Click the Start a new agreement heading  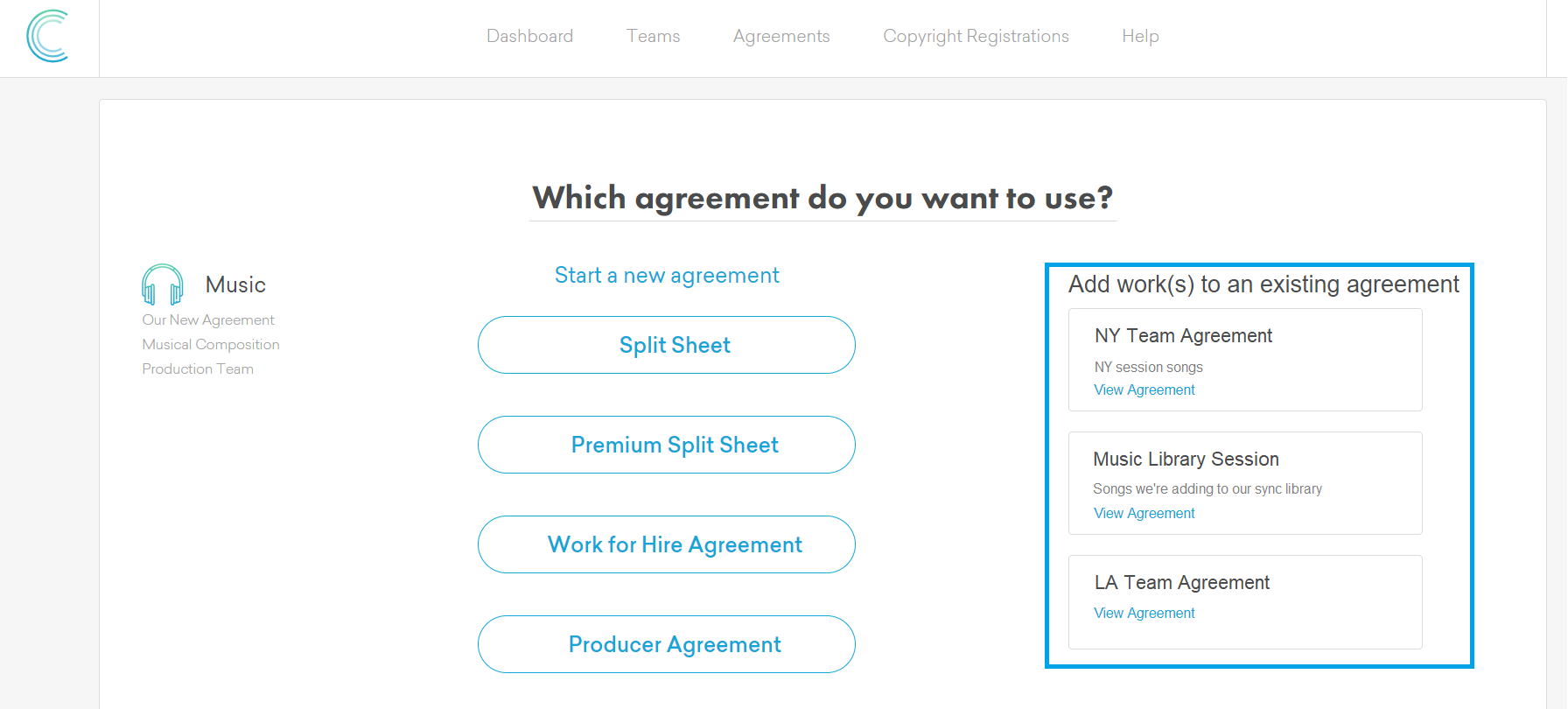(x=667, y=276)
